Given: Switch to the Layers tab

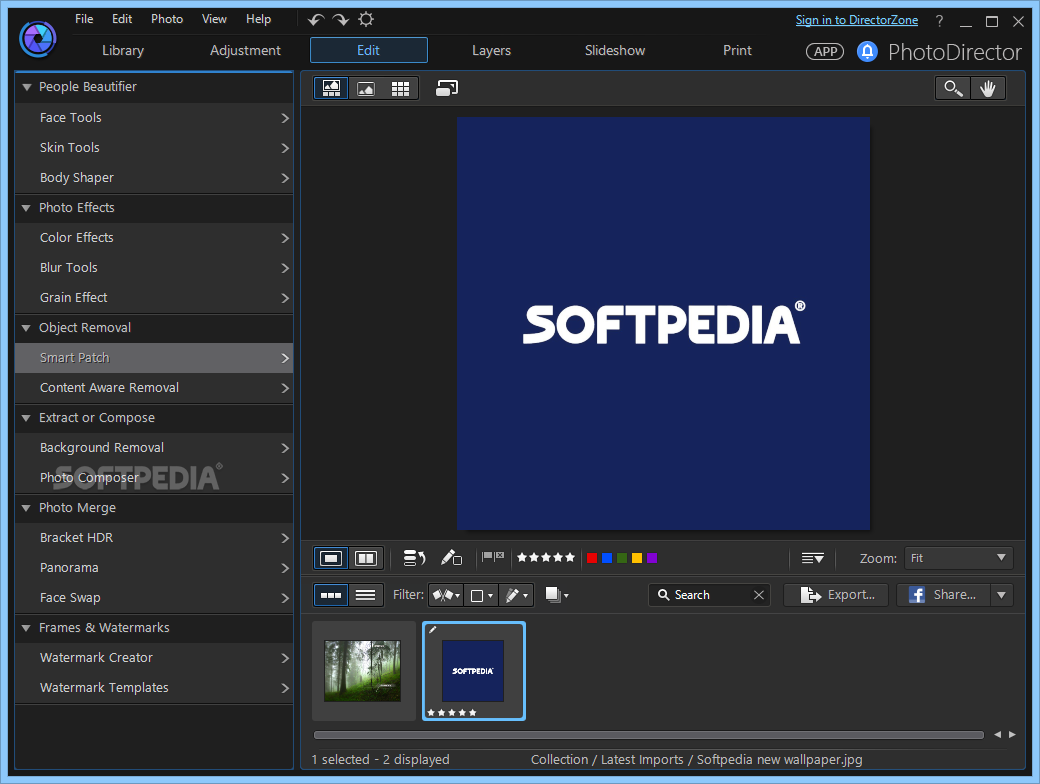Looking at the screenshot, I should coord(491,50).
